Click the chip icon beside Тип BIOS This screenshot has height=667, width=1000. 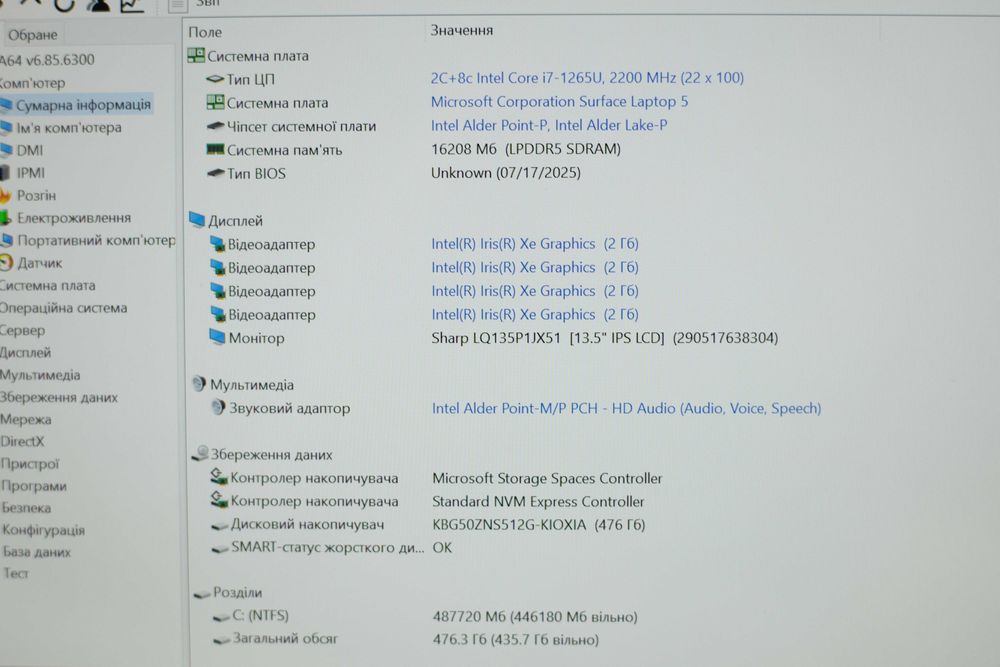pyautogui.click(x=216, y=173)
